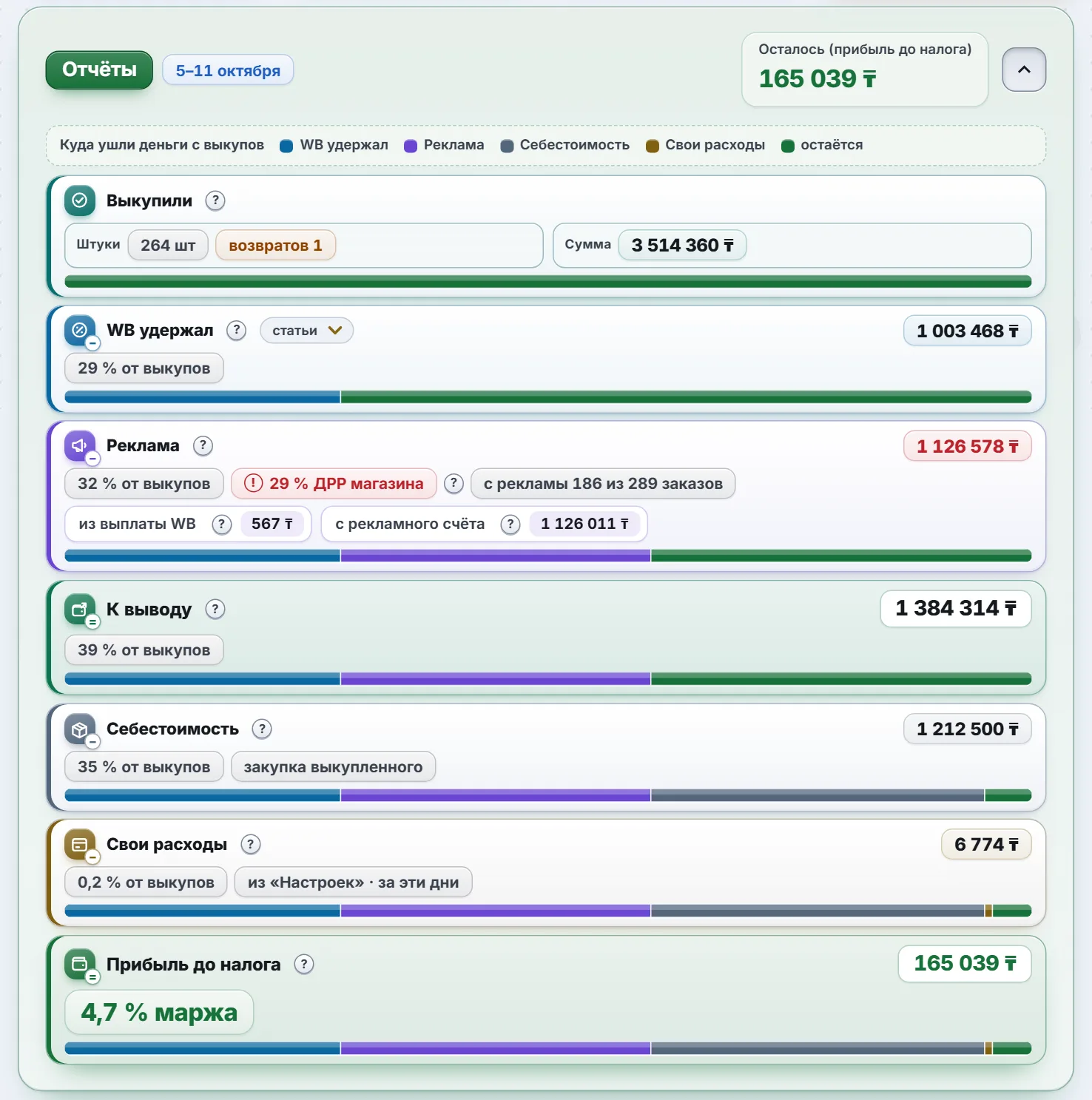Open help icon after ДРР магазина badge
This screenshot has height=1100, width=1092.
(x=454, y=484)
